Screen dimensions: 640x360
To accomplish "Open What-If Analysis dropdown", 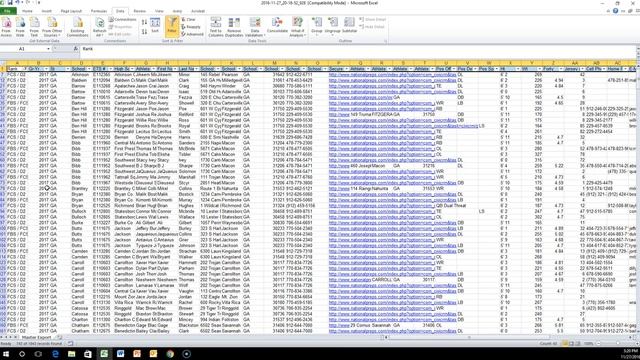I will pyautogui.click(x=298, y=27).
